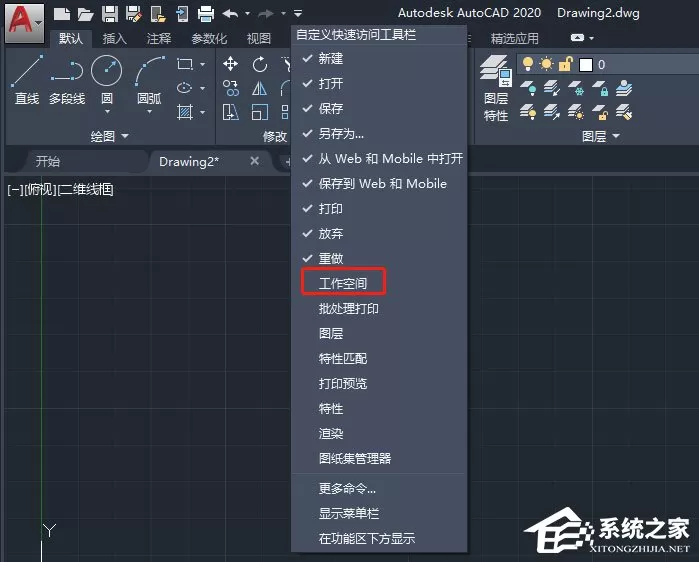Enable 工作空间 in the quick access menu
The image size is (699, 562).
[x=343, y=283]
